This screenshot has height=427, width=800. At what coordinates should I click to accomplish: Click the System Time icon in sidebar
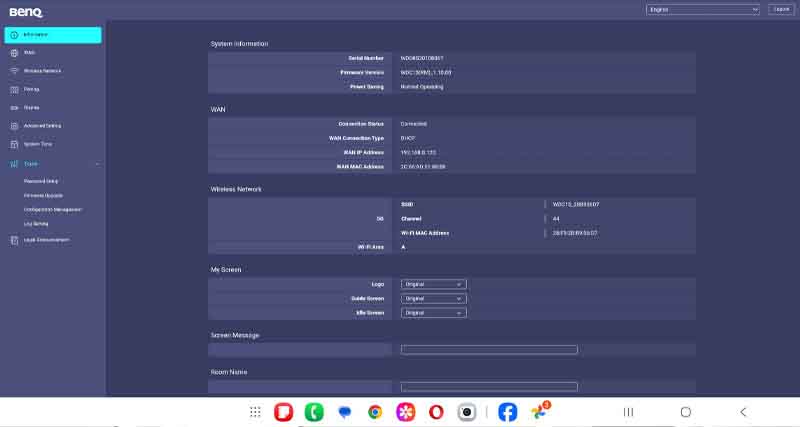pyautogui.click(x=14, y=144)
